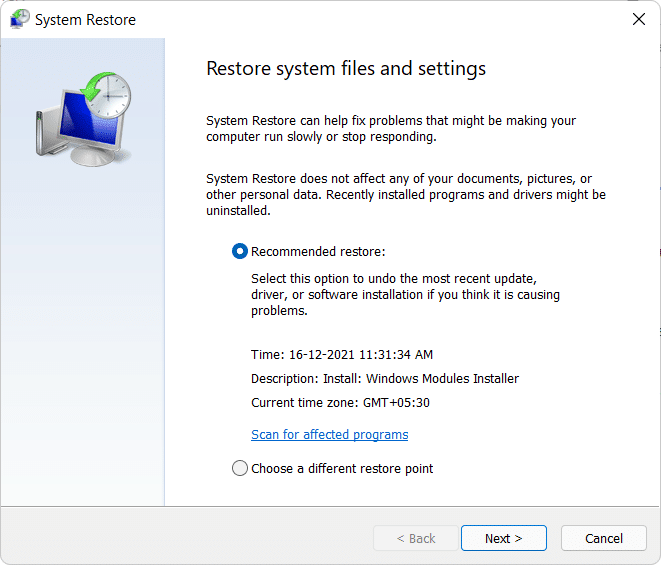
Task: Click the Next button
Action: point(504,538)
